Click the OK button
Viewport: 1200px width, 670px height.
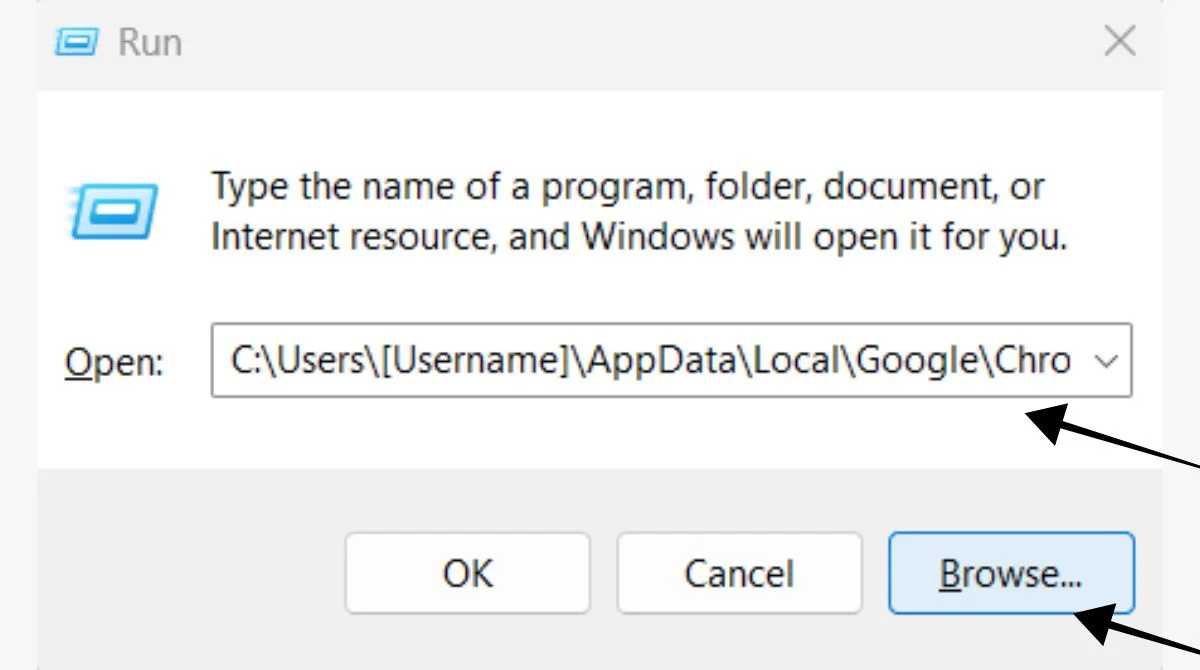[468, 573]
